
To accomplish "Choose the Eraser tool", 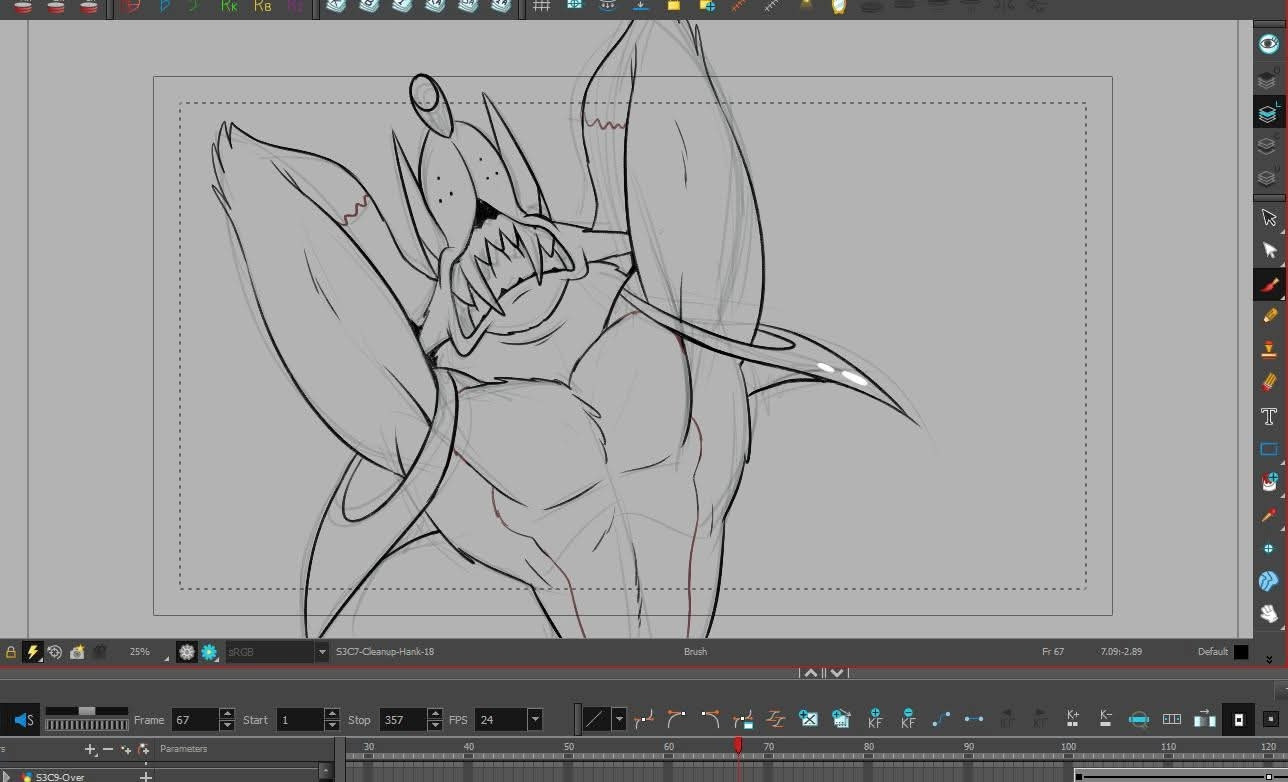I will pos(1269,382).
